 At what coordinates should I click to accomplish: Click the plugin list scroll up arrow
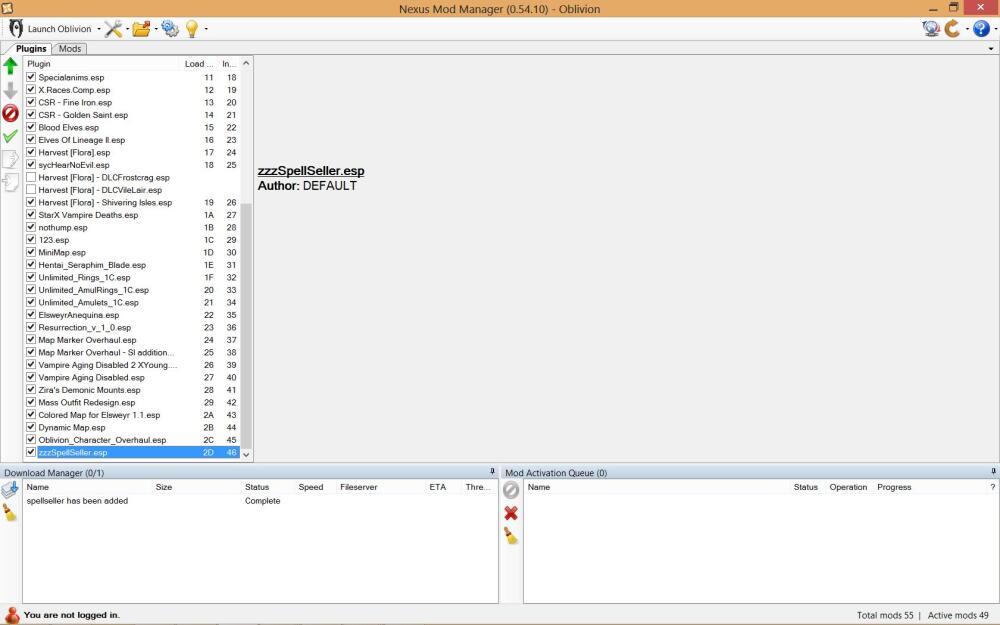click(x=246, y=64)
